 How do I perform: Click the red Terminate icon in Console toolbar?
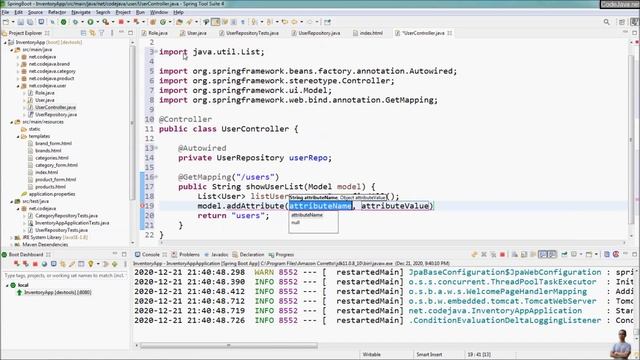pyautogui.click(x=502, y=254)
